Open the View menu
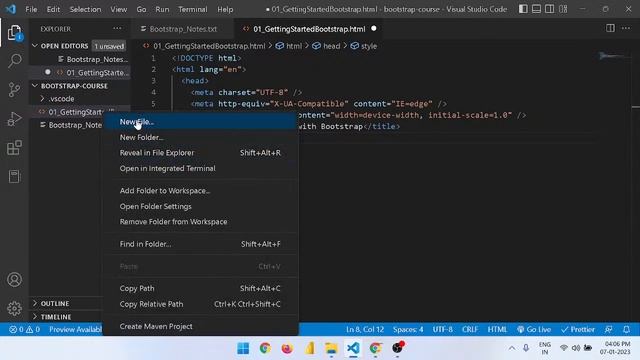 coord(118,9)
